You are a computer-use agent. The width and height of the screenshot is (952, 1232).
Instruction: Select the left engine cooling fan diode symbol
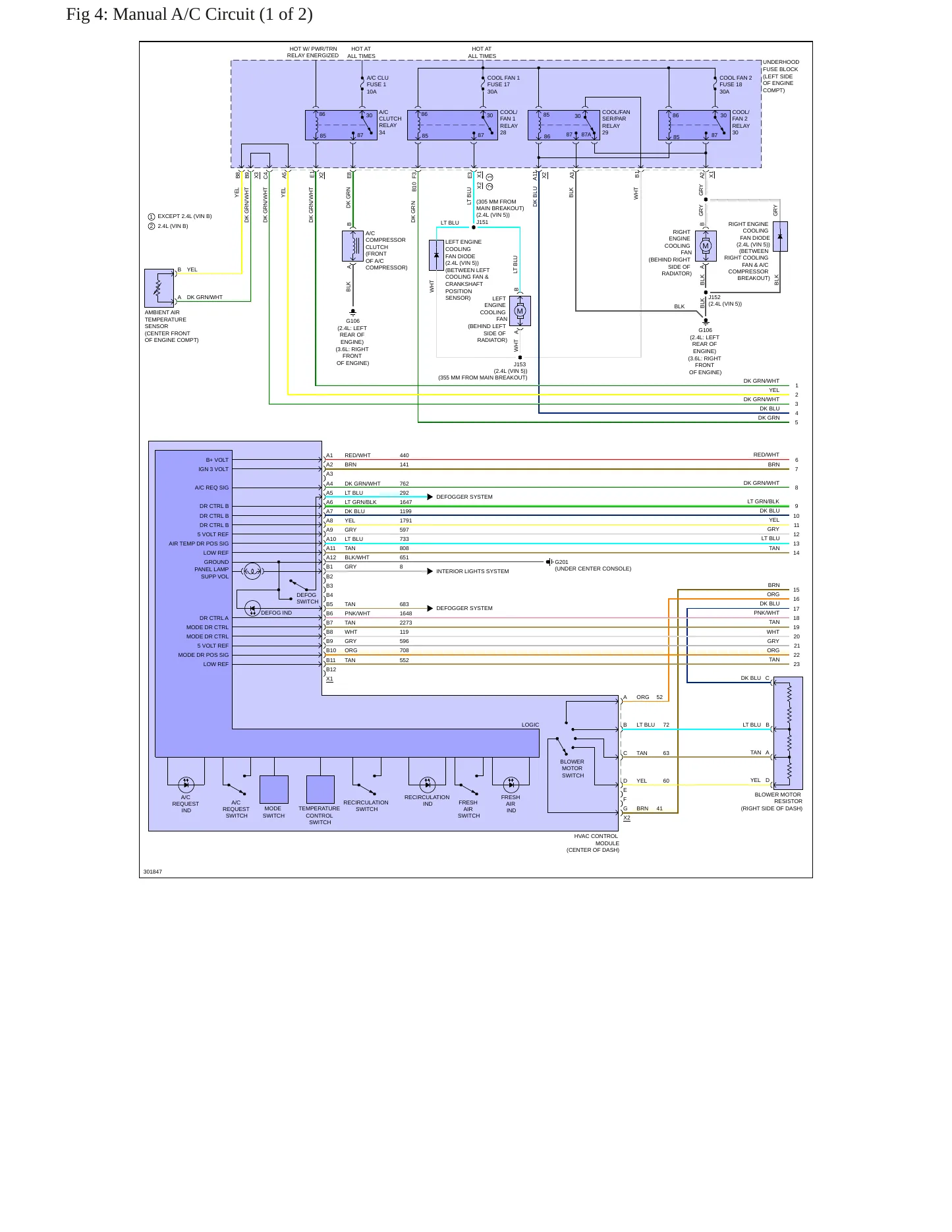pos(436,256)
